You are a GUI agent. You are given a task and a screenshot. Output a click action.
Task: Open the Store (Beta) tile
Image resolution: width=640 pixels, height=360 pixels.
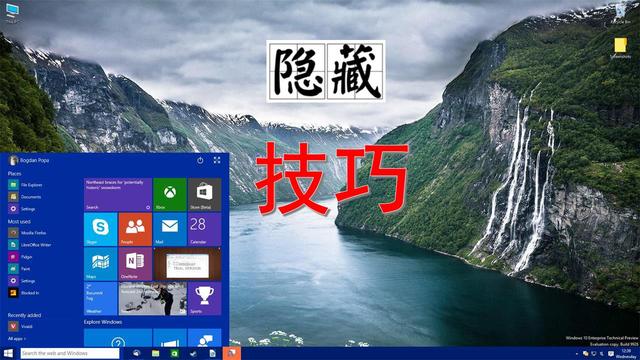coord(204,194)
